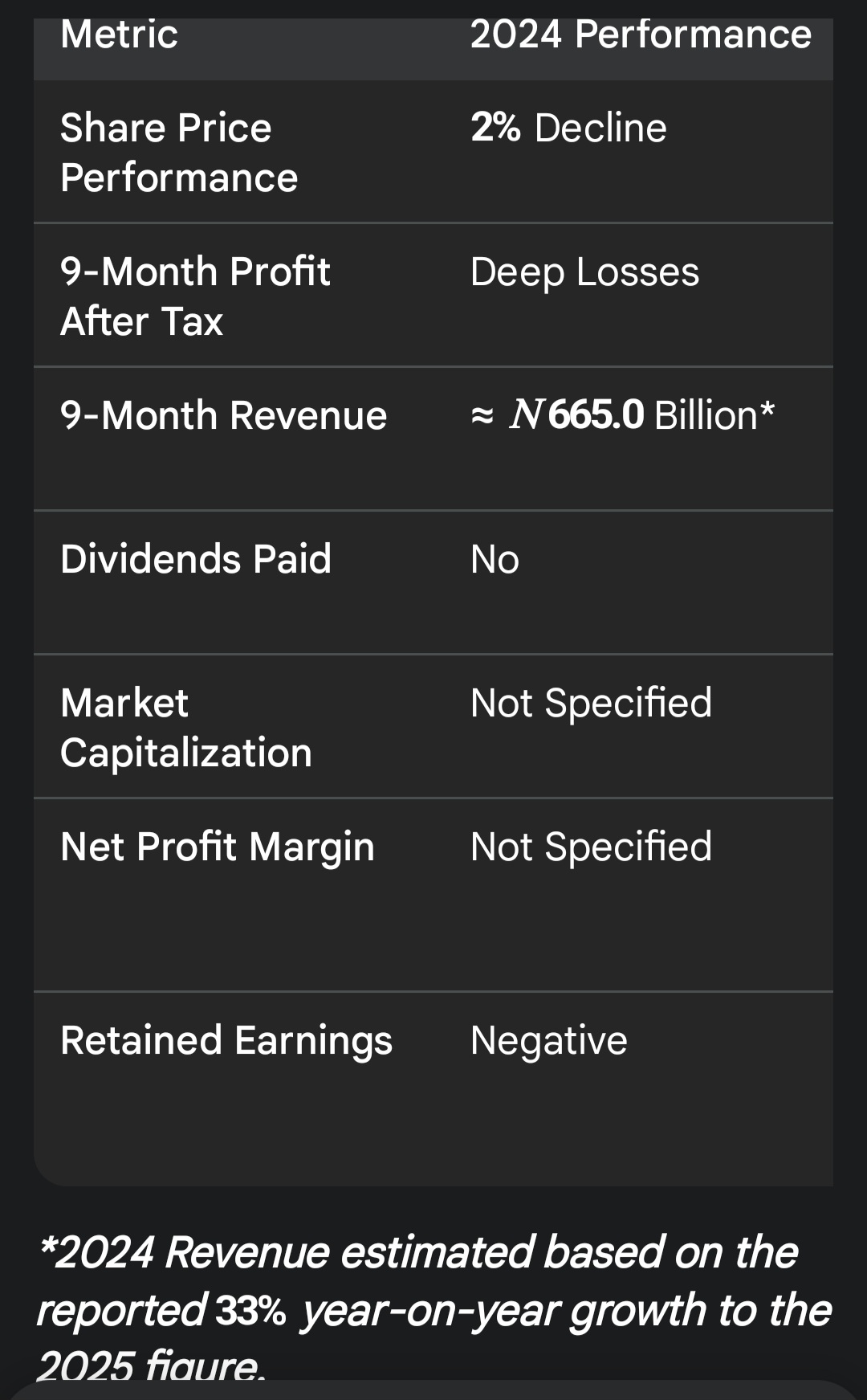Click the 2% Decline value
The width and height of the screenshot is (867, 1400).
click(x=568, y=129)
